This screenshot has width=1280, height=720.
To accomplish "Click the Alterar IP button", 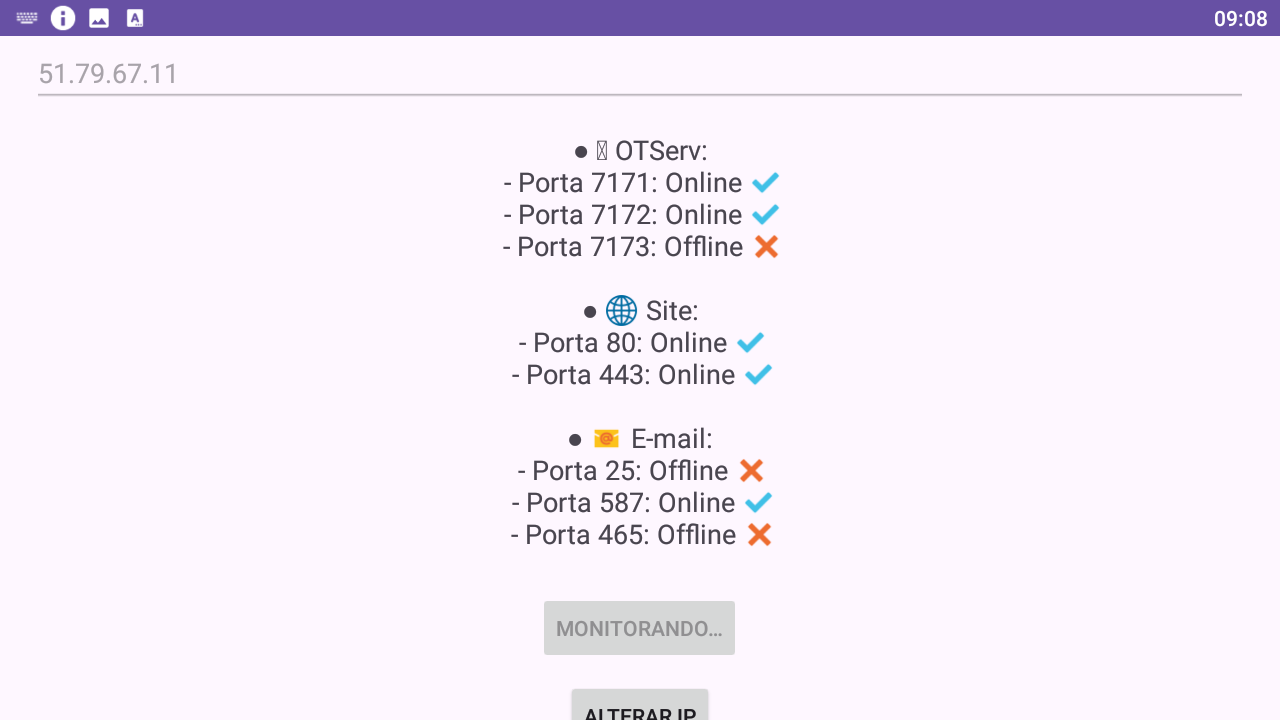I will [640, 705].
